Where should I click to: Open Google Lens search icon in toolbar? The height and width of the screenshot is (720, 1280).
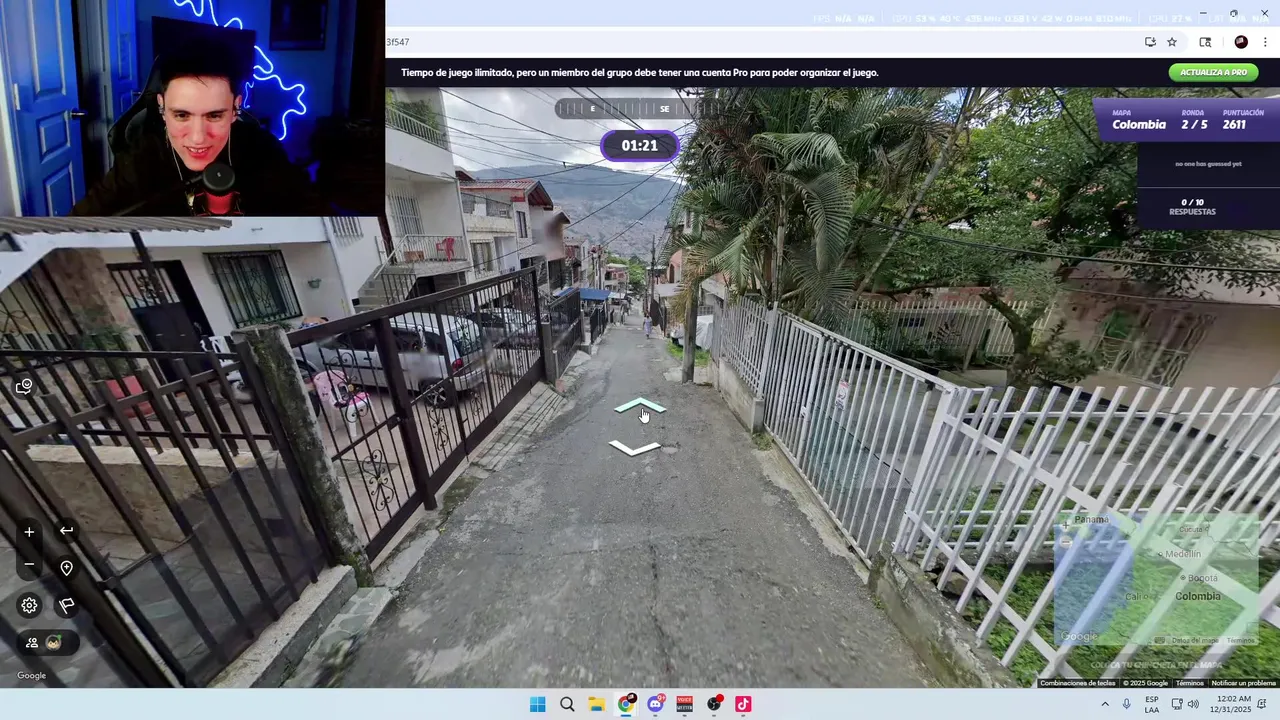[1205, 42]
